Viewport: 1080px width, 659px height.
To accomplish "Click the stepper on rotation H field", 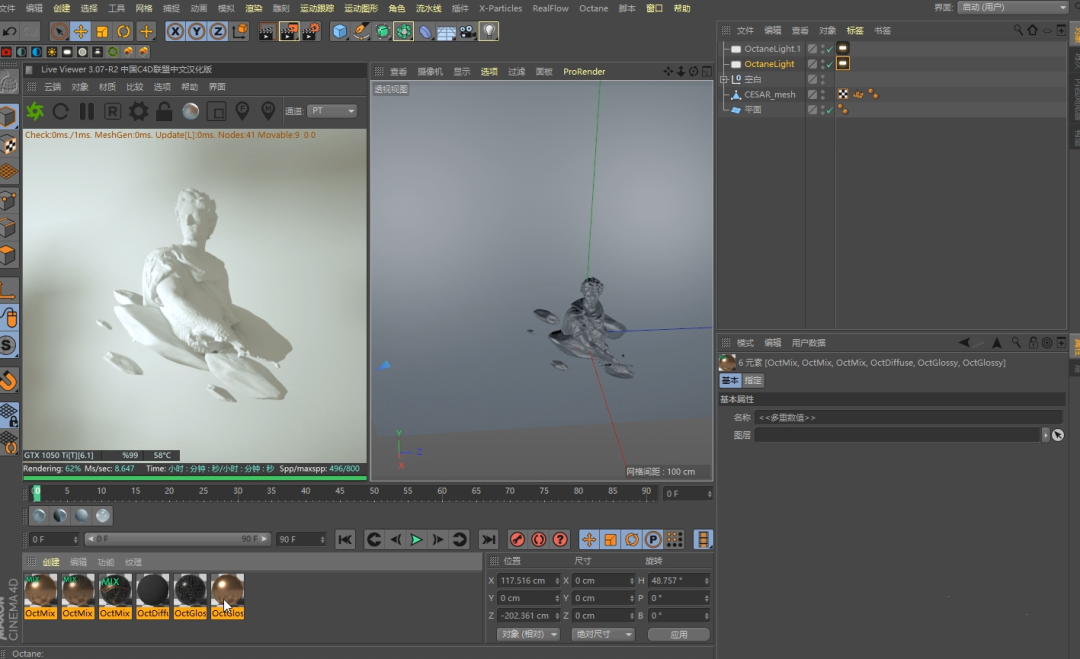I will [x=707, y=580].
